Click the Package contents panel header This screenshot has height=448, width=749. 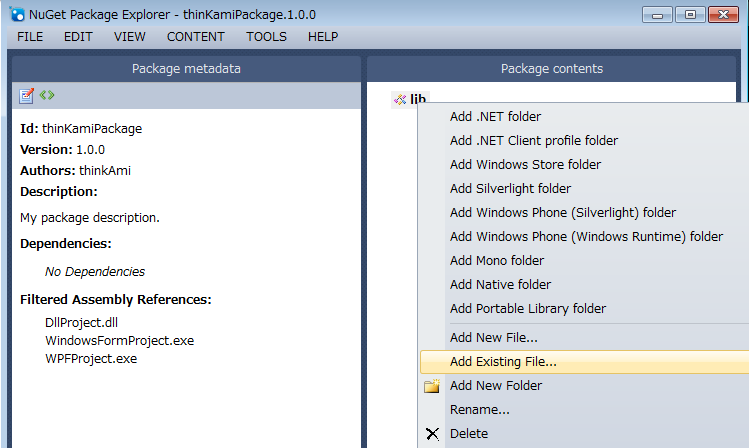pyautogui.click(x=552, y=69)
